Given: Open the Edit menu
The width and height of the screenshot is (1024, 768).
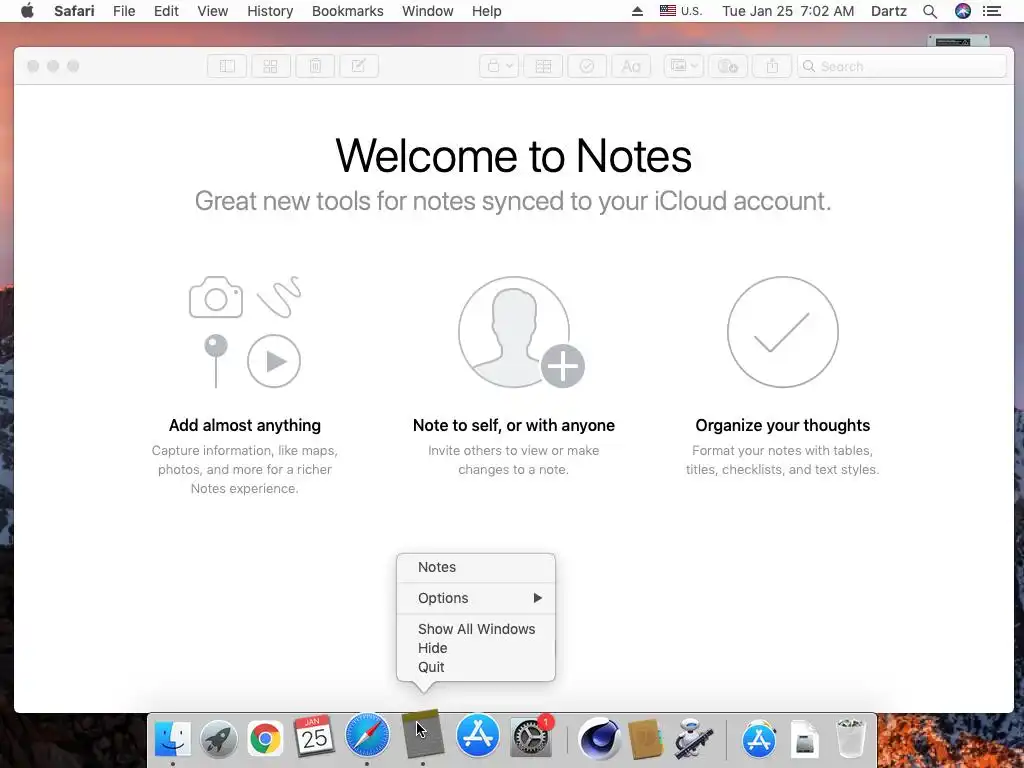Looking at the screenshot, I should pyautogui.click(x=166, y=11).
